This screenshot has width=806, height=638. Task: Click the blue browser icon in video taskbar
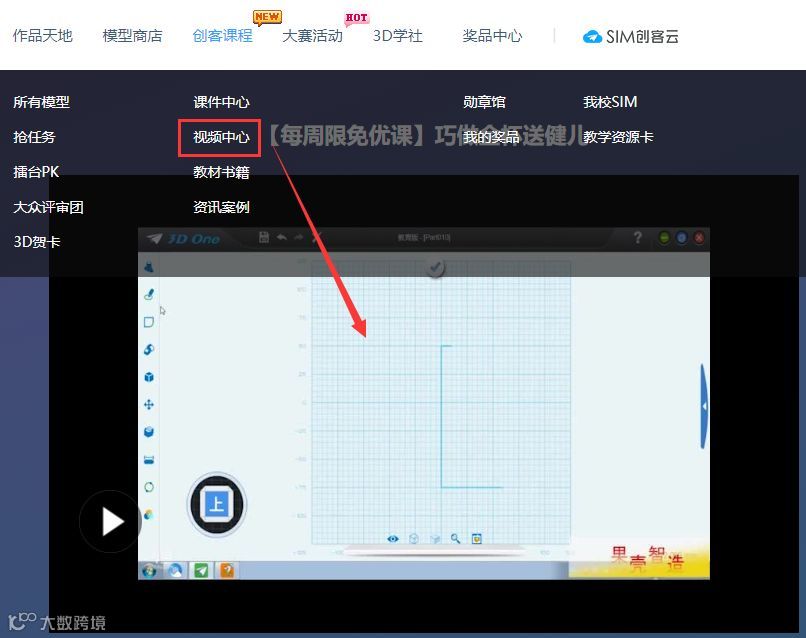pos(175,571)
